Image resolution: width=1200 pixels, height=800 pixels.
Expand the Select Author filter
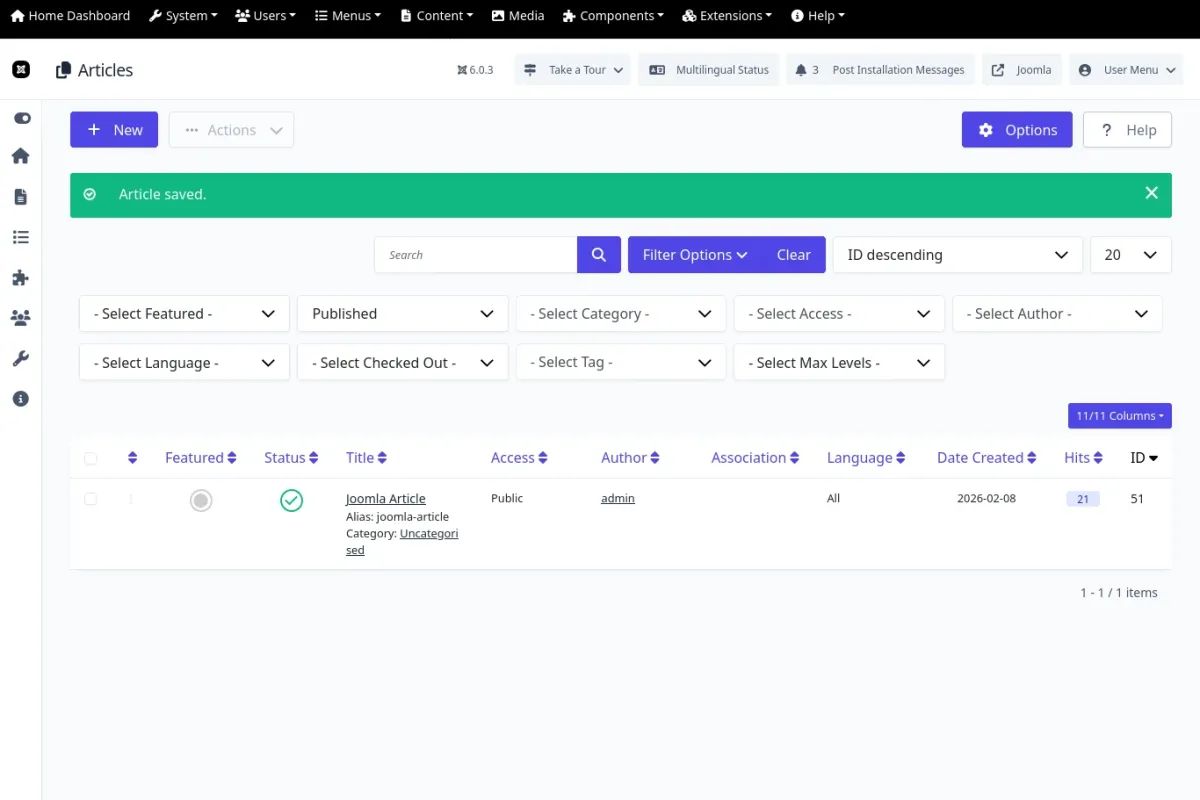point(1057,314)
